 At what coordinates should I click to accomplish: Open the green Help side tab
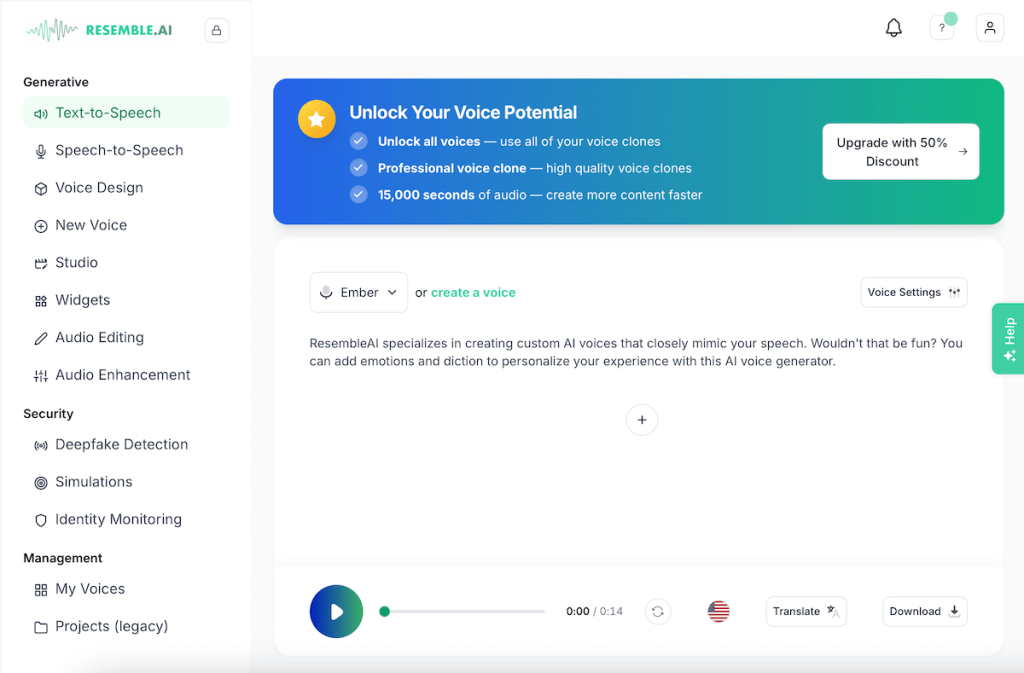pyautogui.click(x=1008, y=339)
